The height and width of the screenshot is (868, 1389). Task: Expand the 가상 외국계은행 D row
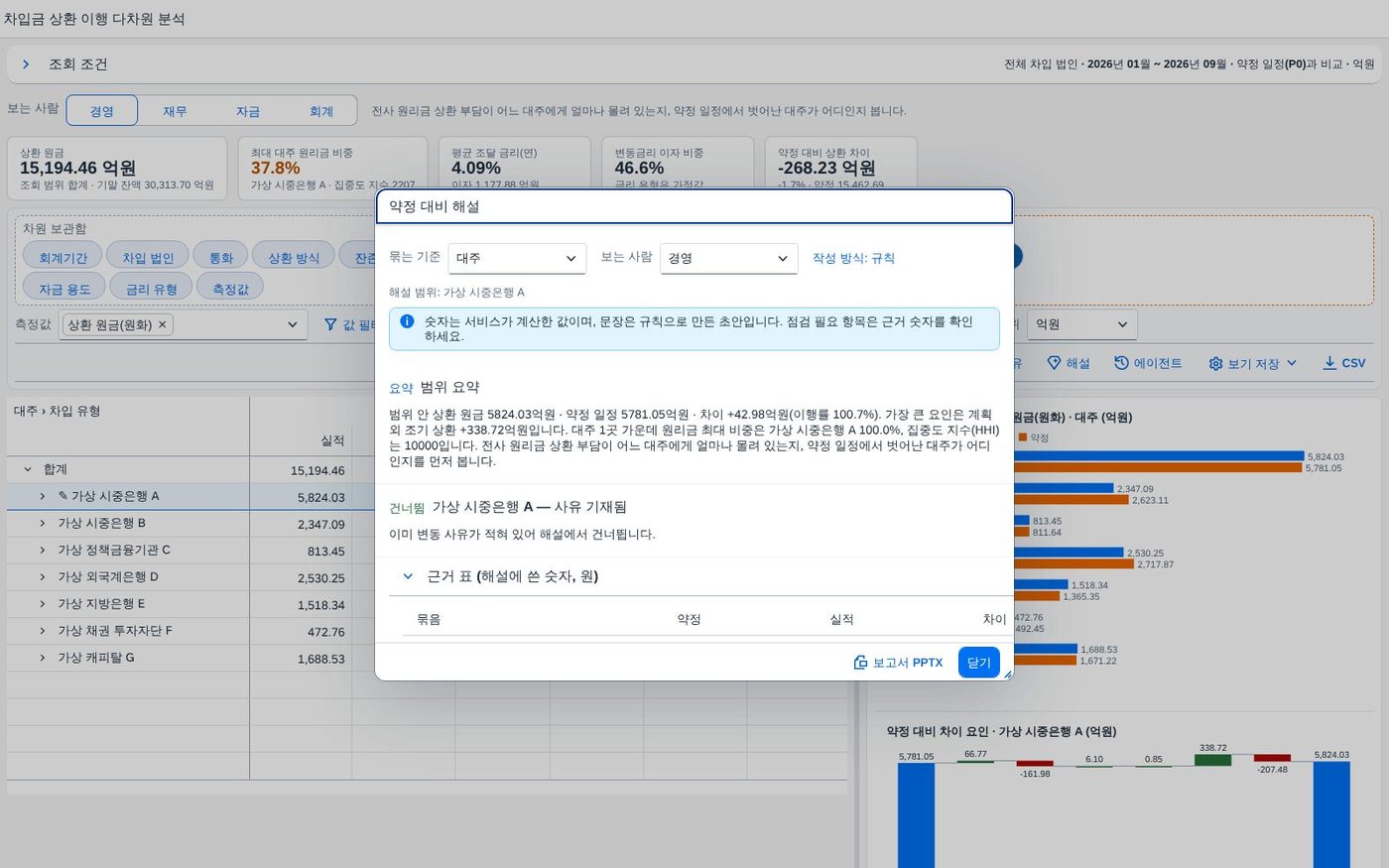pyautogui.click(x=42, y=576)
